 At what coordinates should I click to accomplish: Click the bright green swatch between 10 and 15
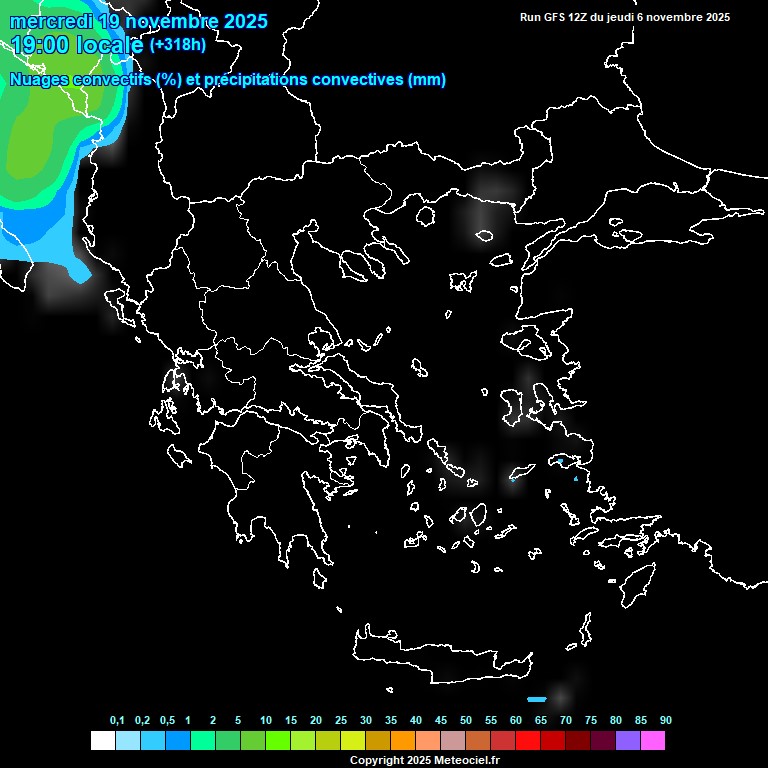(278, 741)
